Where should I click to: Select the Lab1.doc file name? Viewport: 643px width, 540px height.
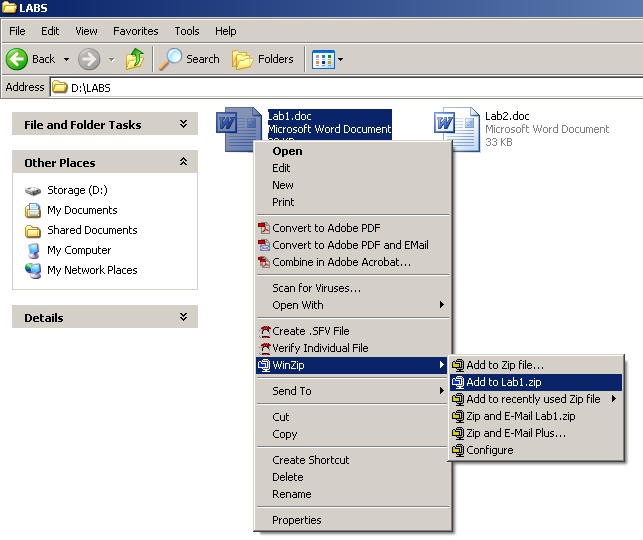click(290, 116)
